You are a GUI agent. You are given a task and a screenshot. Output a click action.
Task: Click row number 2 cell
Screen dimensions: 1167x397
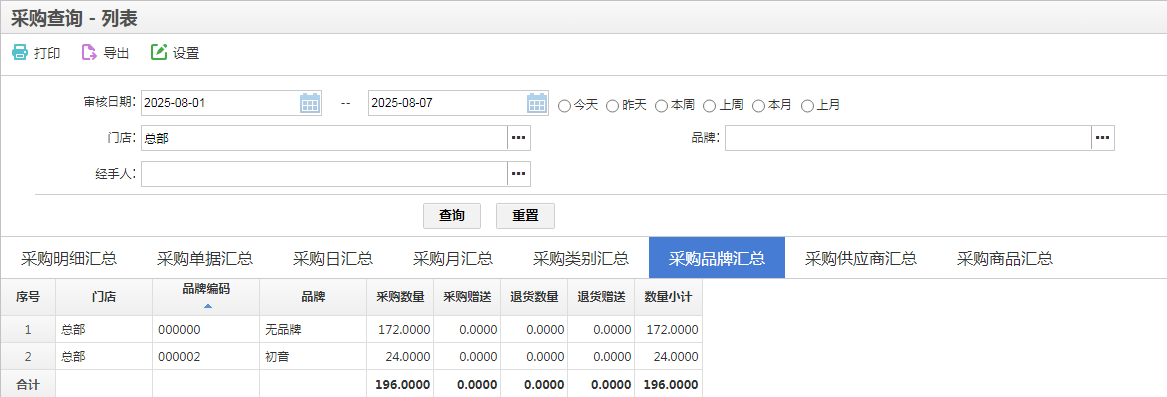coord(28,357)
